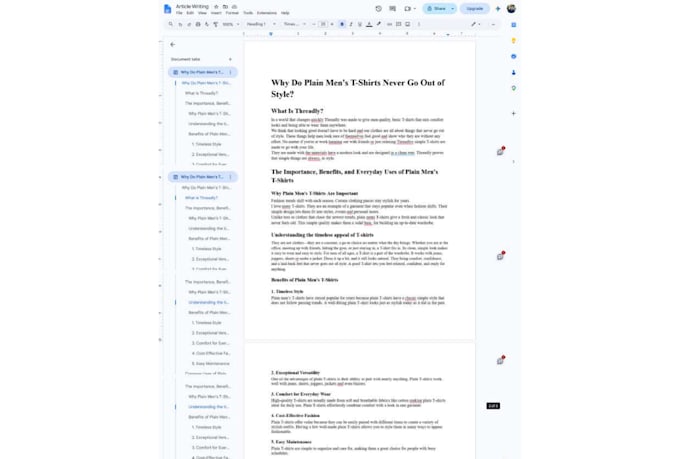Start a Meet call camera icon
The image size is (680, 459).
(407, 9)
